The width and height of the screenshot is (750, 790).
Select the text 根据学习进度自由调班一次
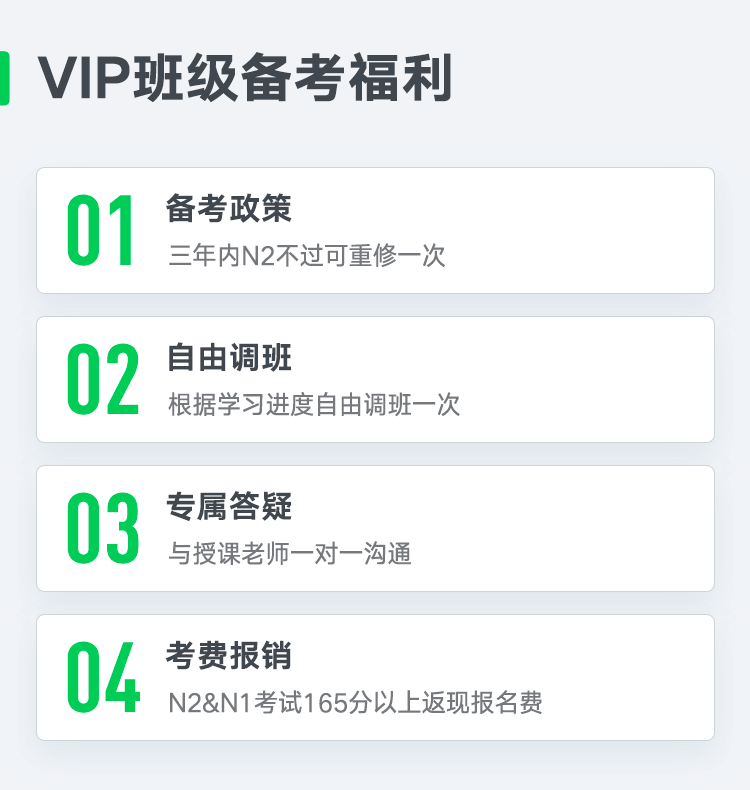pos(314,404)
